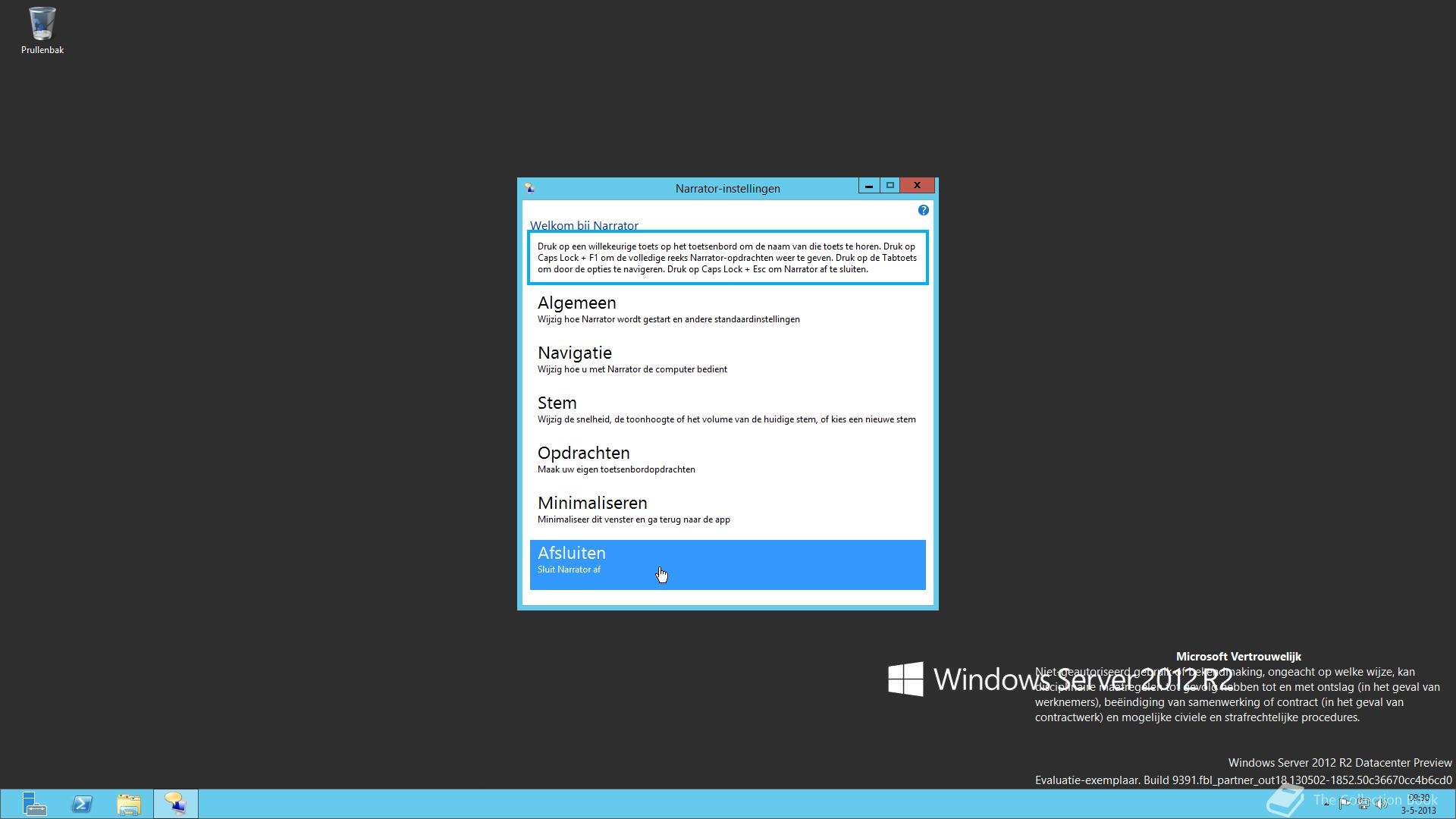
Task: Click the 'Welkom bij Narrator' heading
Action: (584, 225)
